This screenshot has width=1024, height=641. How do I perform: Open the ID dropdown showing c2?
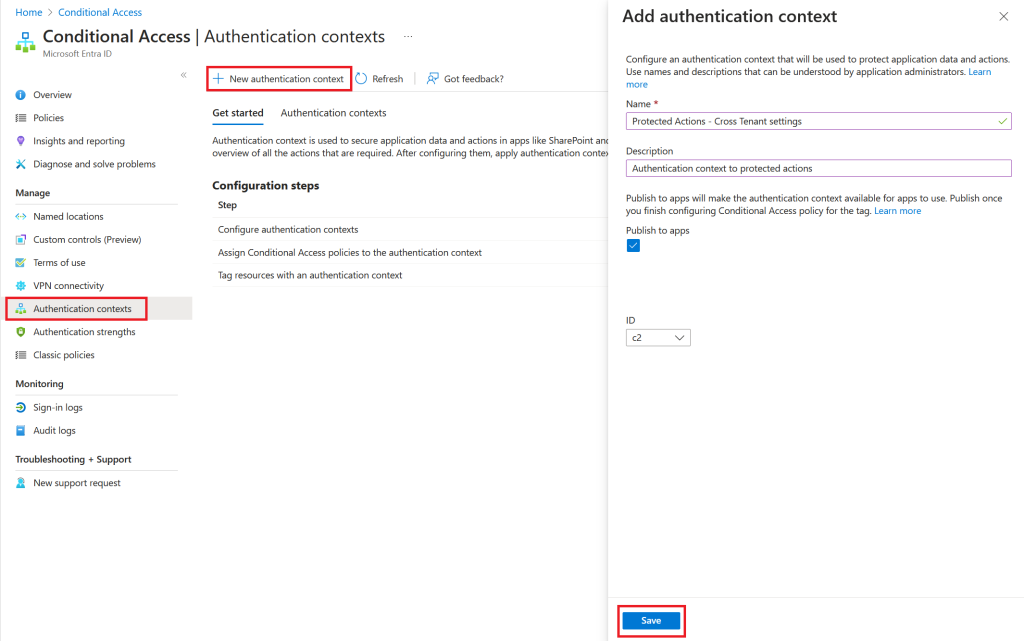click(x=660, y=338)
